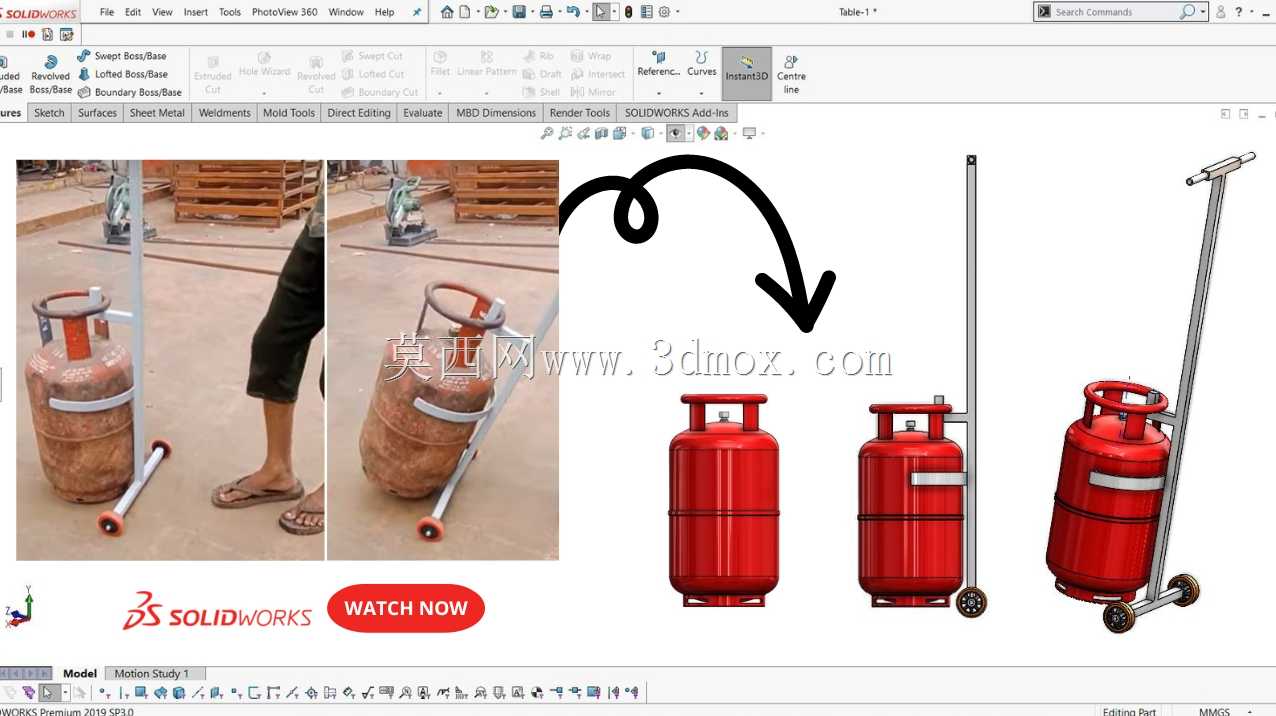Click the Edit Appearance color ball icon

point(703,133)
